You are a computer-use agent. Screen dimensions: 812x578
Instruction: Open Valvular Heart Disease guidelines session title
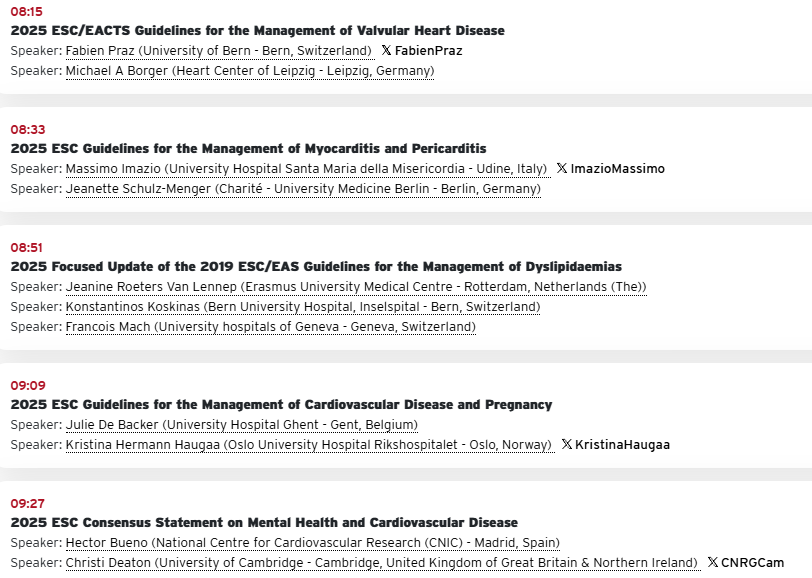coord(257,31)
